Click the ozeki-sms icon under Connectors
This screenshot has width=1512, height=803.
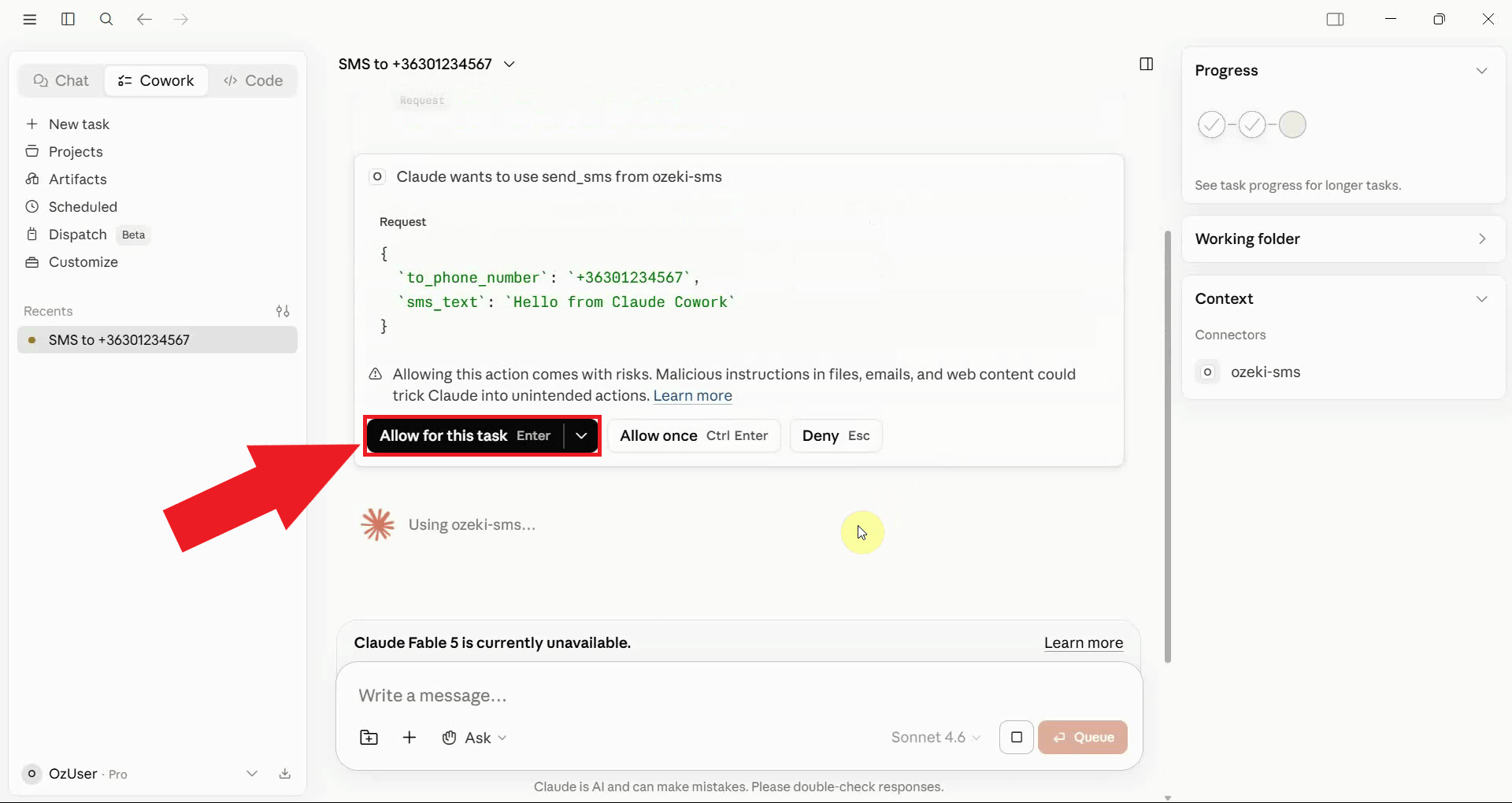pos(1207,372)
